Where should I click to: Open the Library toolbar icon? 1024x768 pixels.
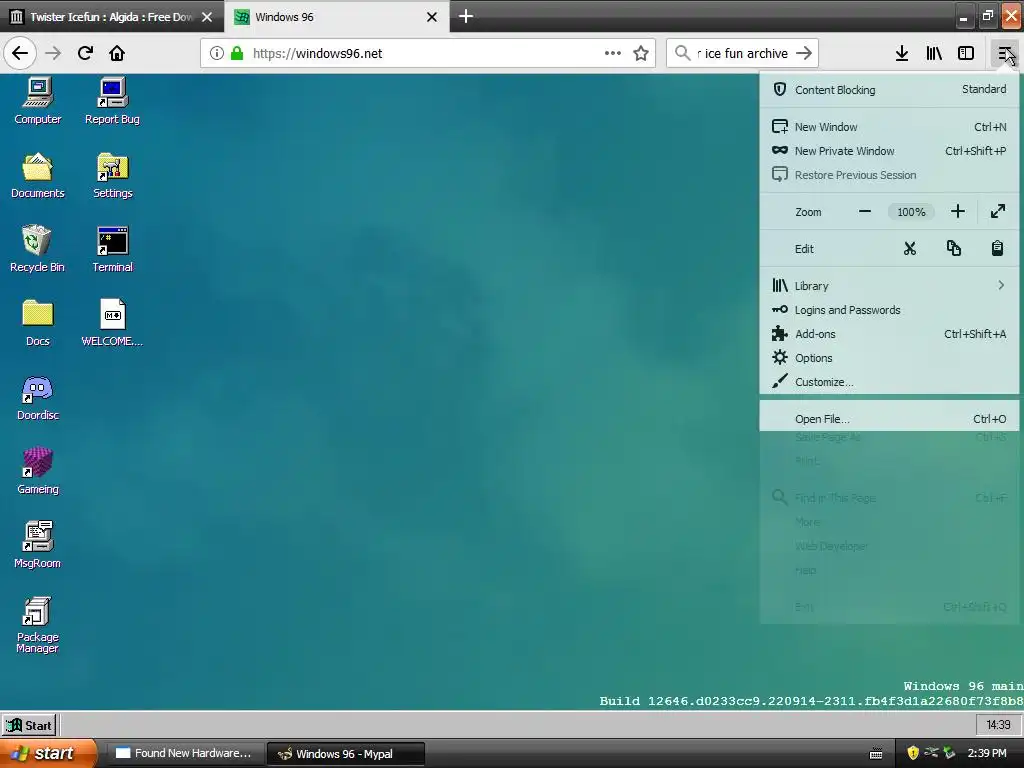click(934, 53)
